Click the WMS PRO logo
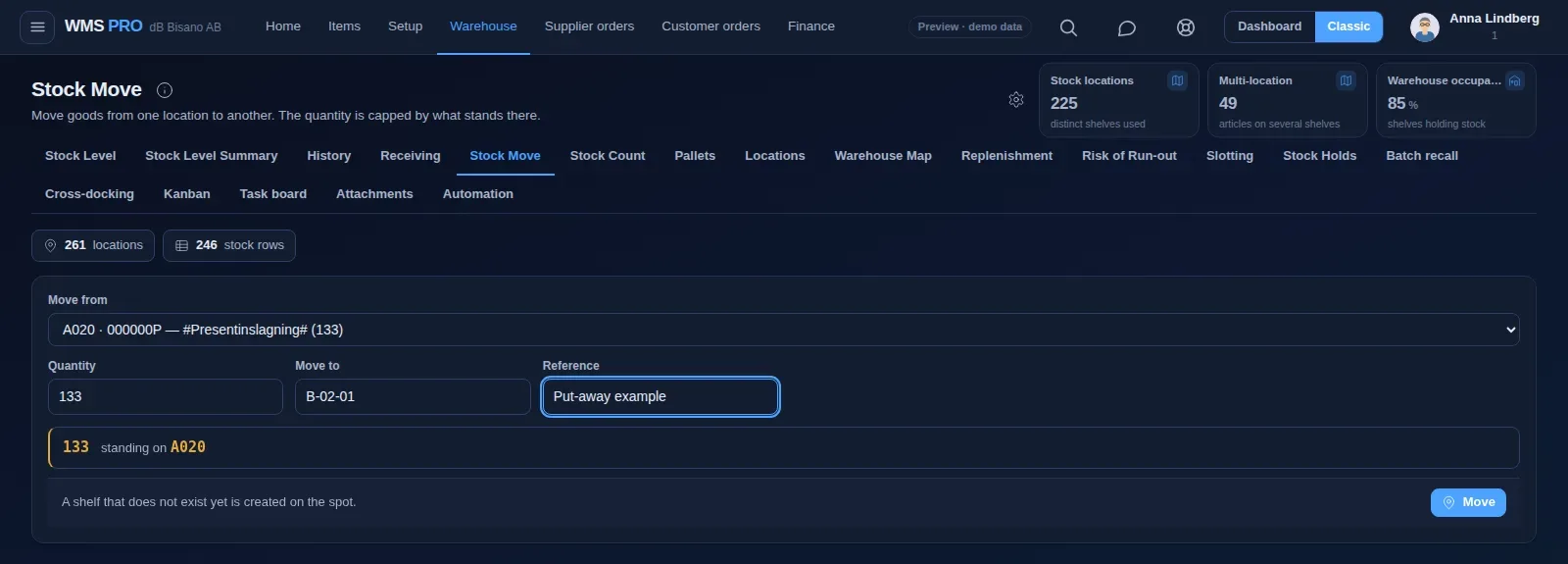The width and height of the screenshot is (1568, 564). pos(103,26)
